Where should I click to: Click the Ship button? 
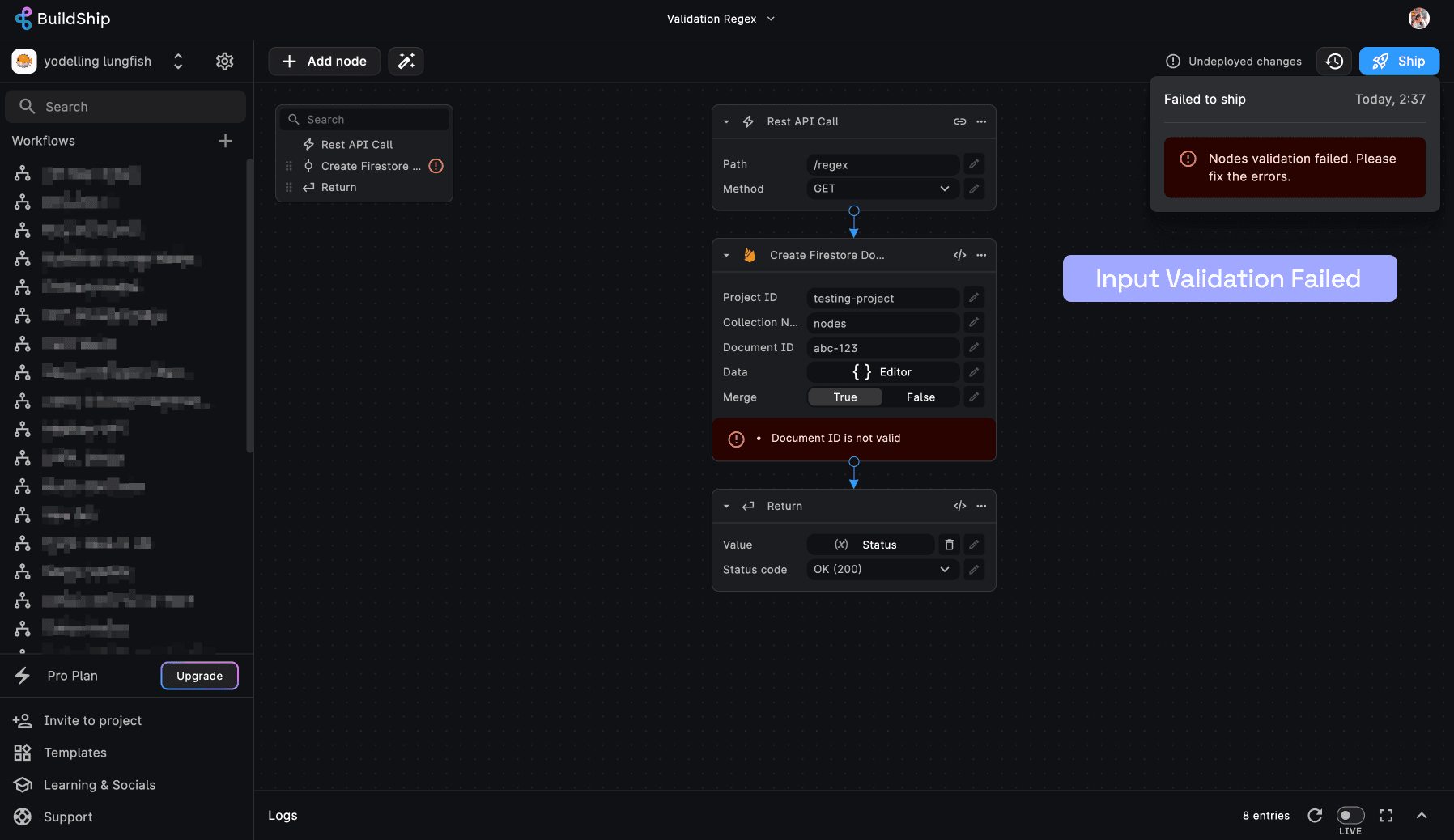point(1399,62)
